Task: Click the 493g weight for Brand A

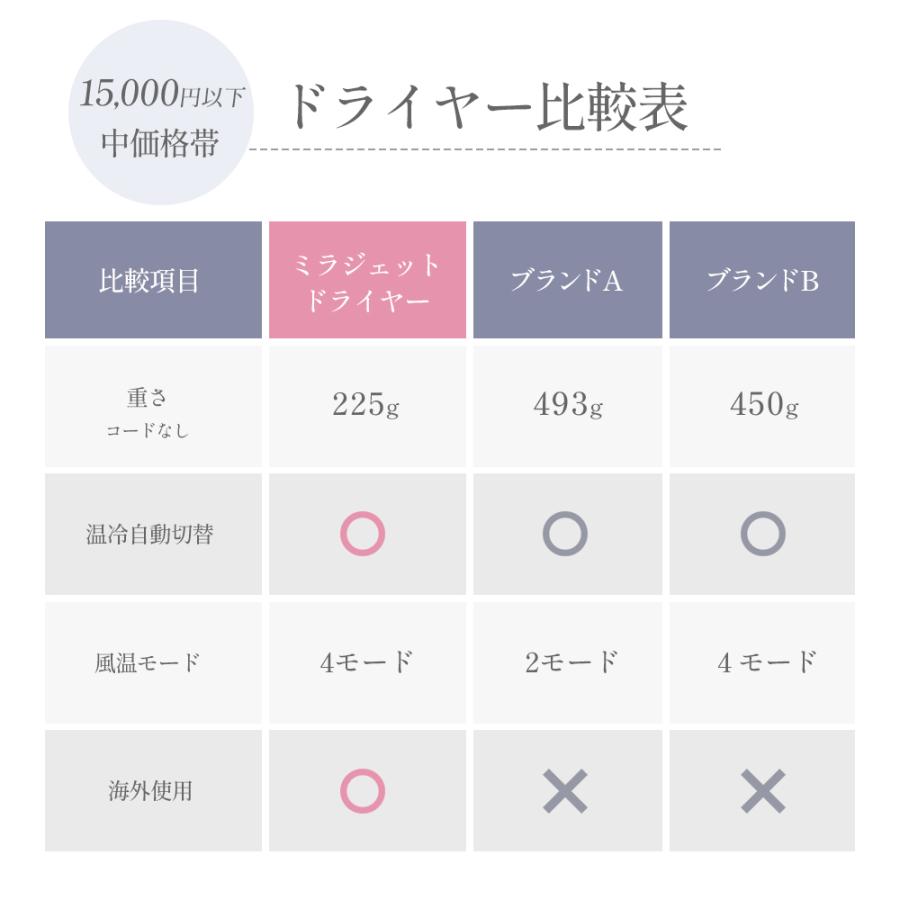Action: point(567,405)
